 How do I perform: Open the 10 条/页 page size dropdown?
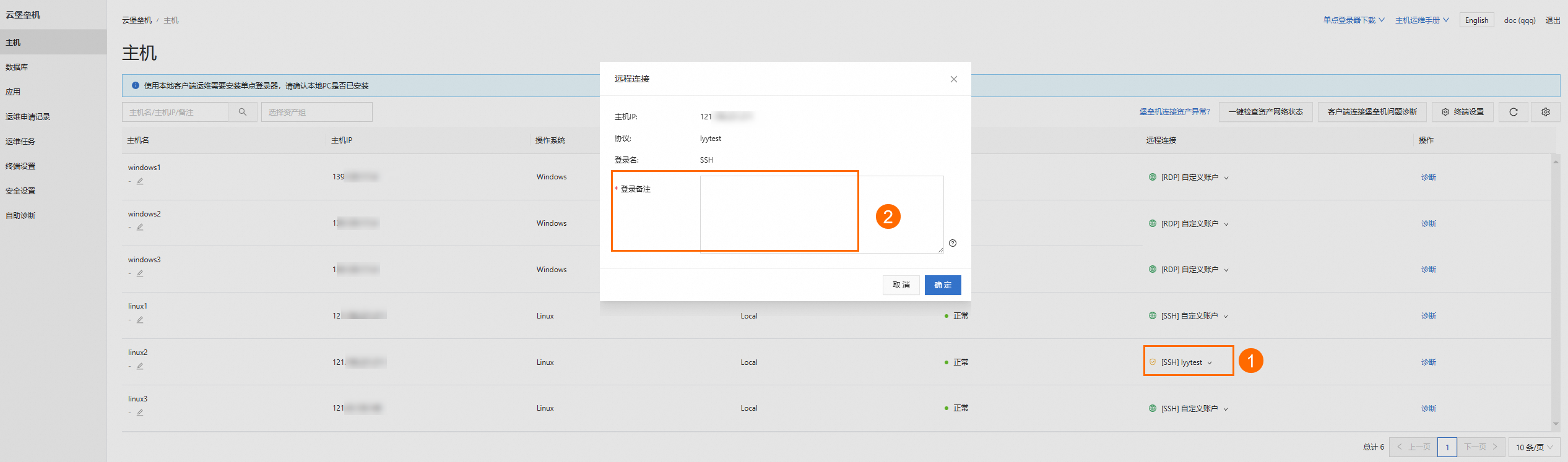pyautogui.click(x=1534, y=447)
